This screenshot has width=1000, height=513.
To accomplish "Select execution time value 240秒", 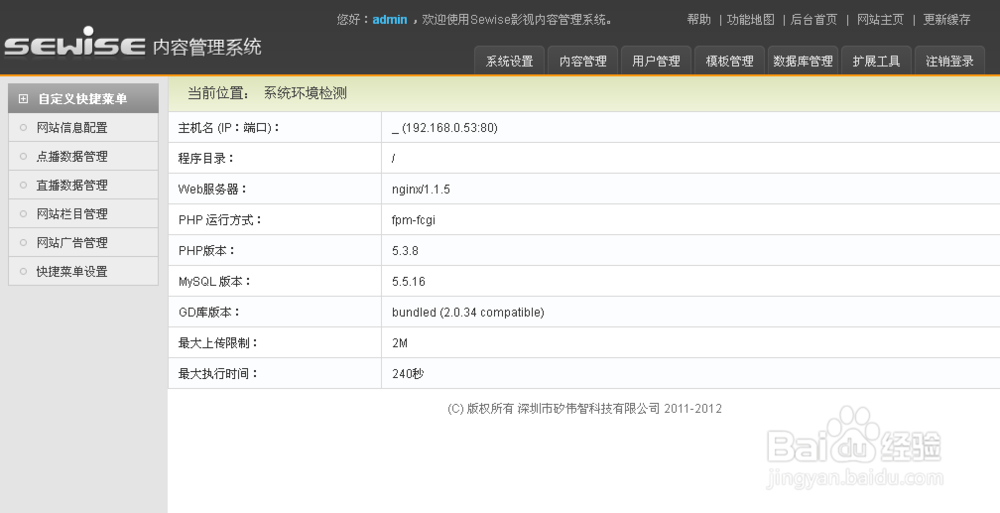I will point(408,373).
